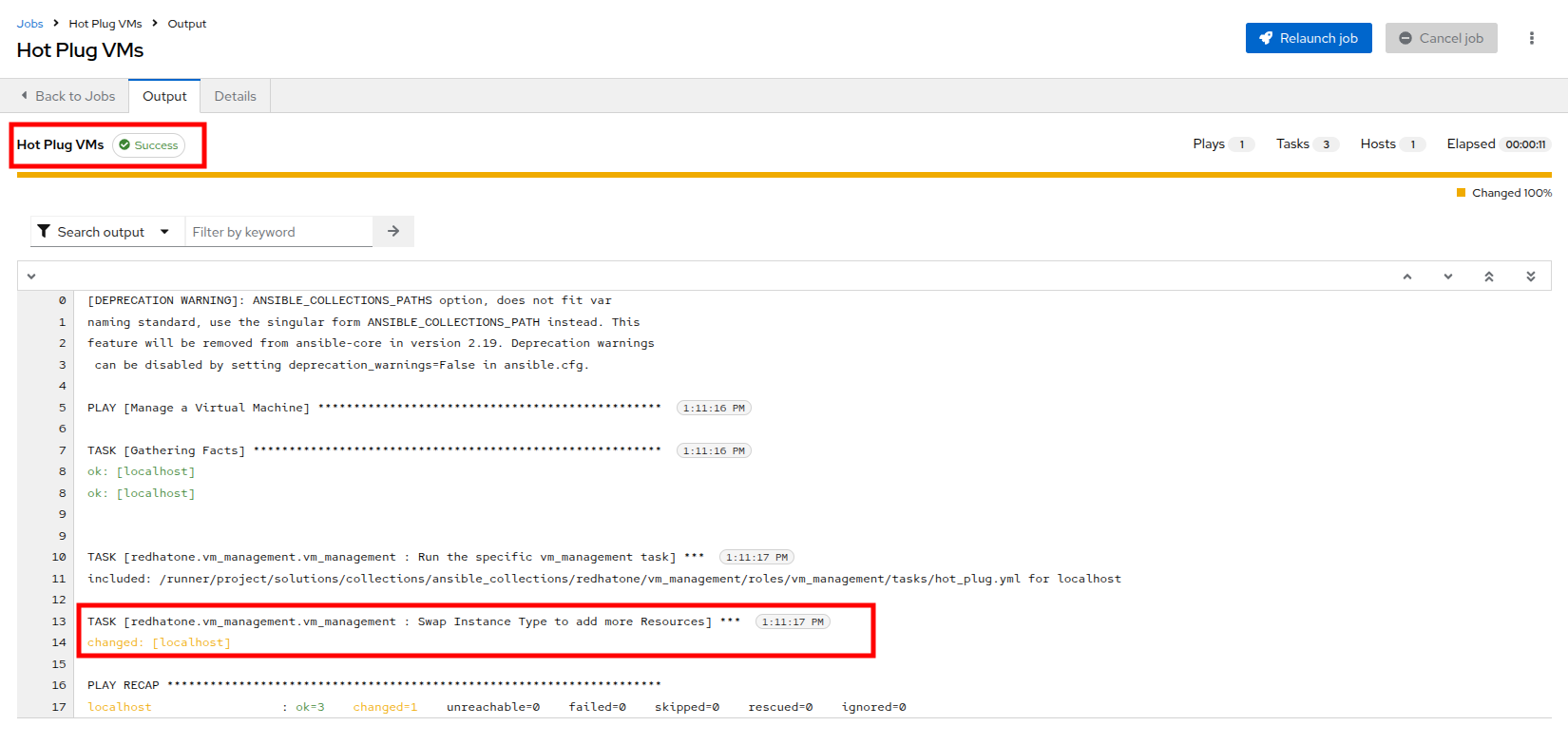The image size is (1568, 745).
Task: Click the yellow job progress bar
Action: tap(783, 175)
